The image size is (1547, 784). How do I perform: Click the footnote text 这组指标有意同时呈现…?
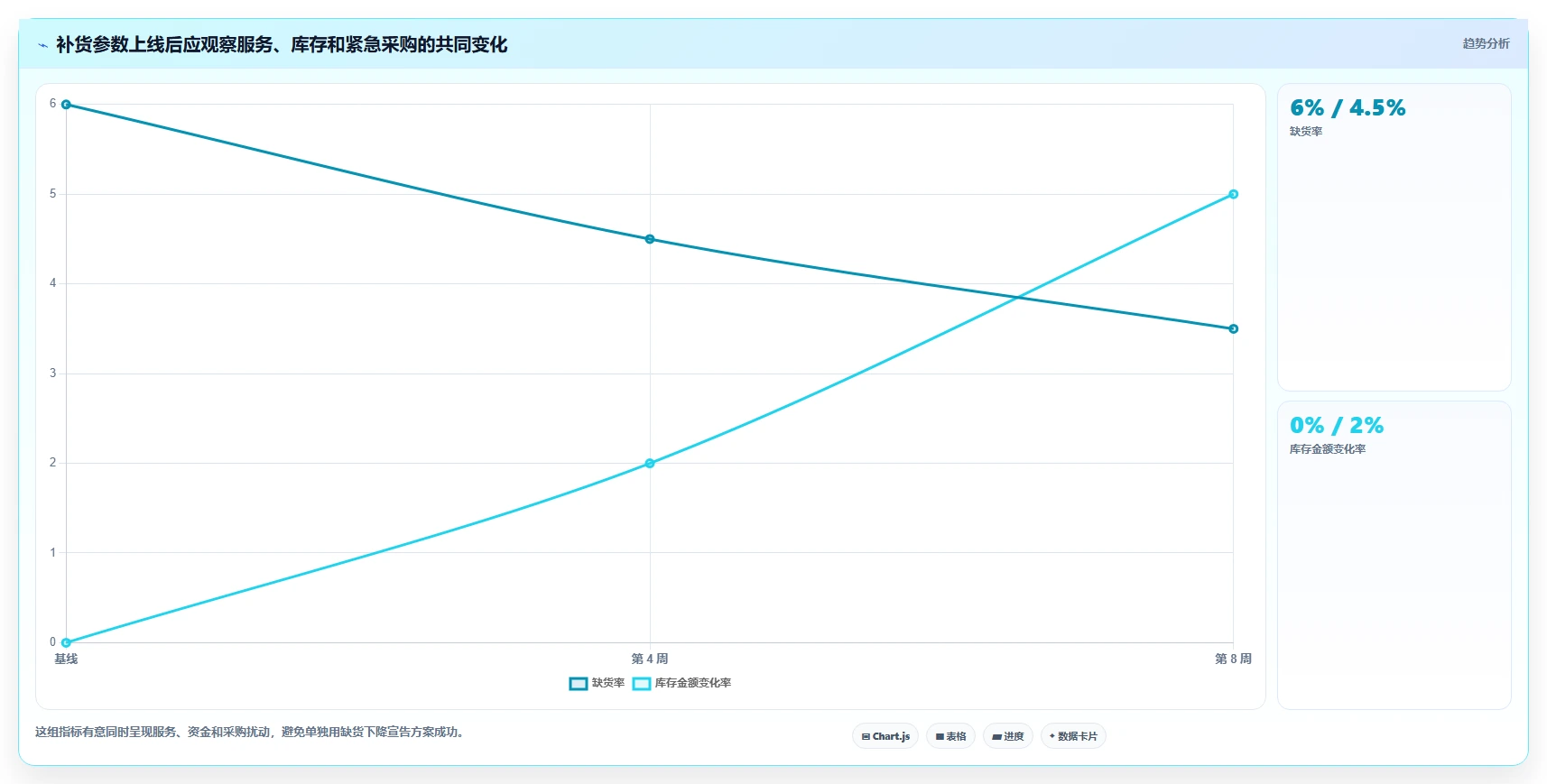(x=251, y=732)
